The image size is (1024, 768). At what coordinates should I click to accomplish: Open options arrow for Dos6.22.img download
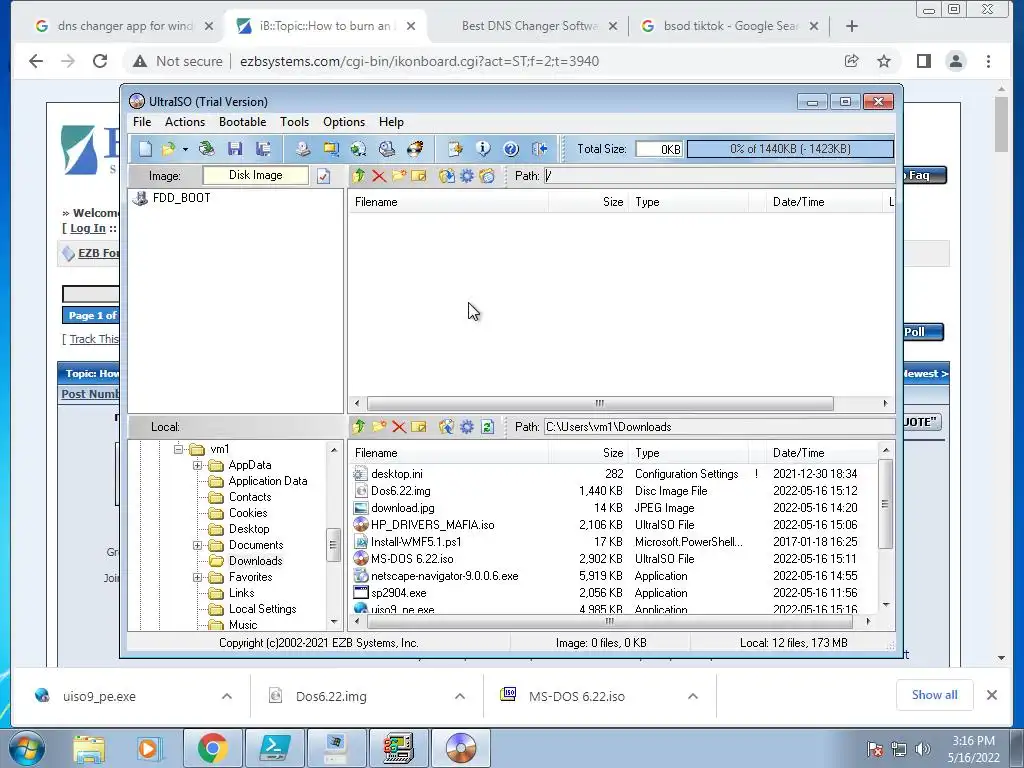click(x=460, y=696)
